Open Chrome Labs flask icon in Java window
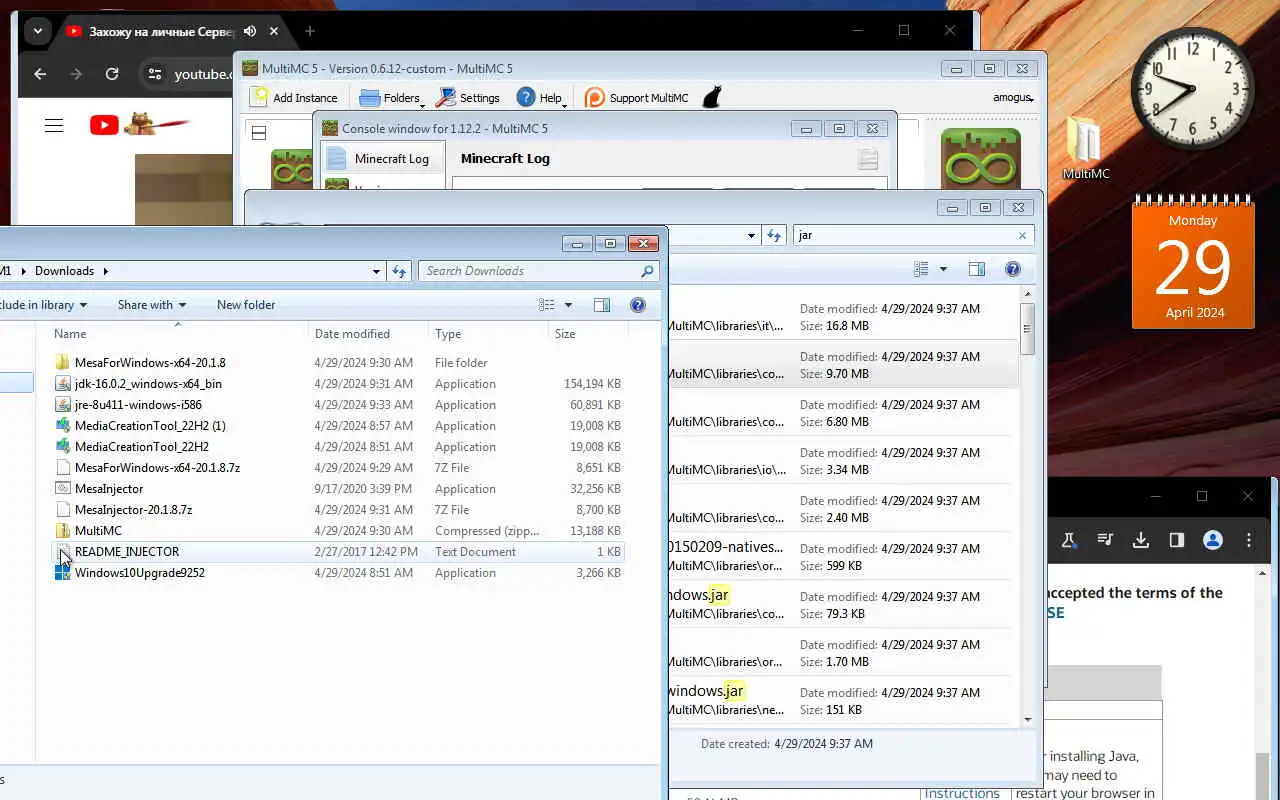This screenshot has width=1280, height=800. click(1069, 540)
